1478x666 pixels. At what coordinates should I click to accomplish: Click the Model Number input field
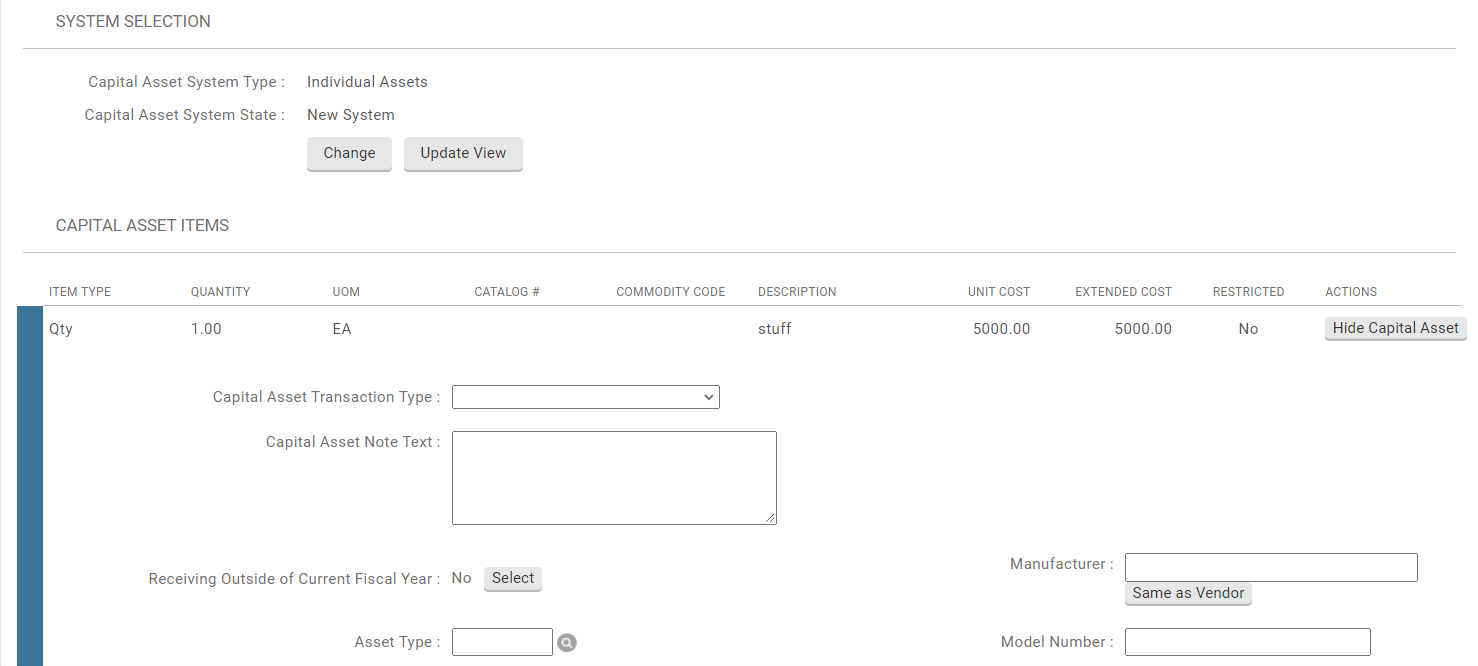pos(1247,642)
